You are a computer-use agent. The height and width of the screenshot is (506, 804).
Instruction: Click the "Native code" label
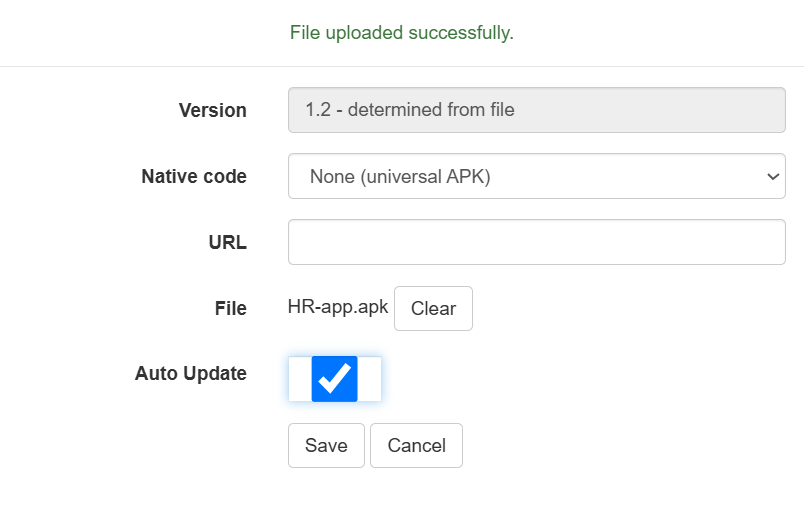coord(194,176)
